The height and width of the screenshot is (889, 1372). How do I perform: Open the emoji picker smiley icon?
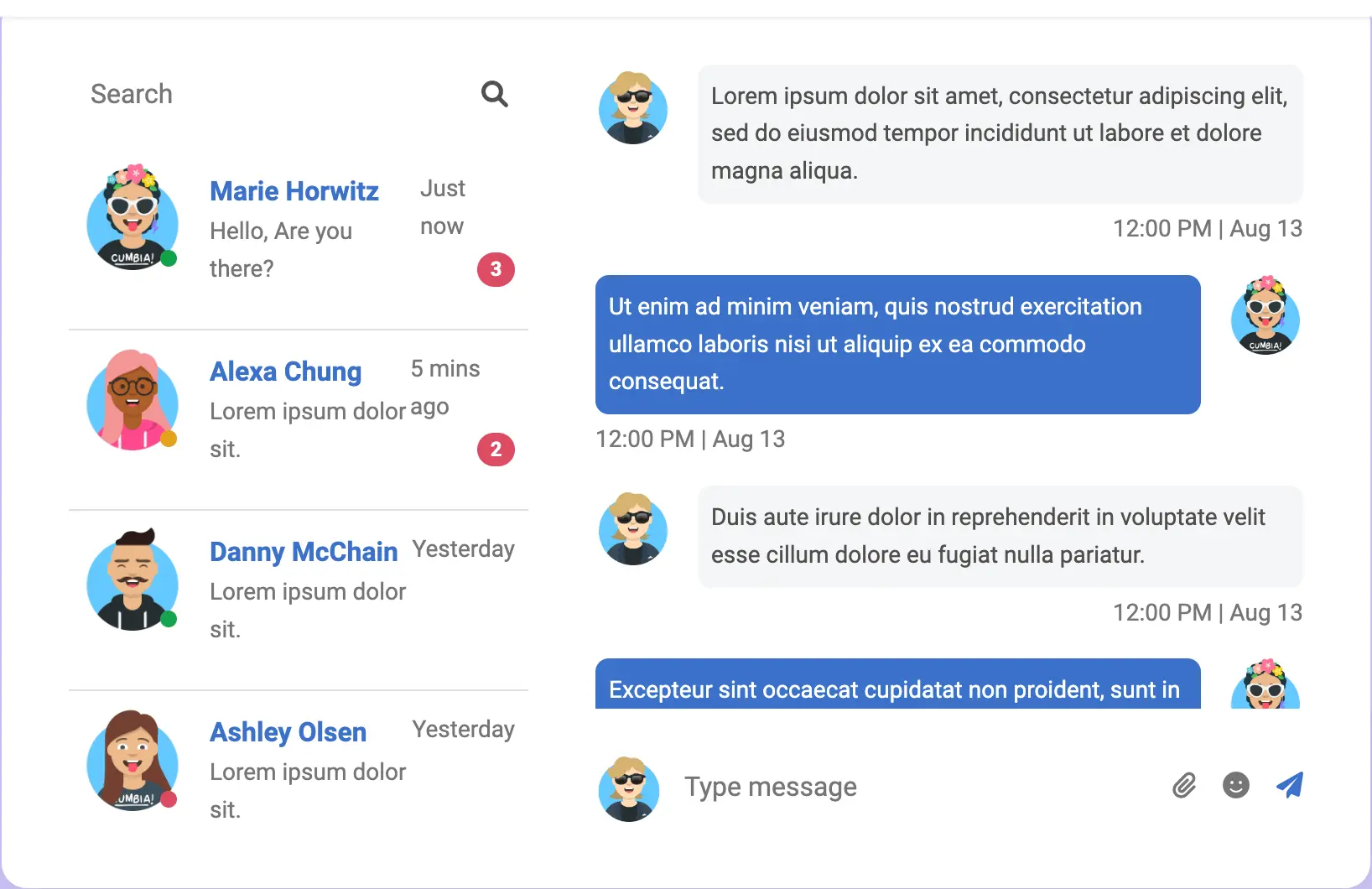(x=1236, y=786)
